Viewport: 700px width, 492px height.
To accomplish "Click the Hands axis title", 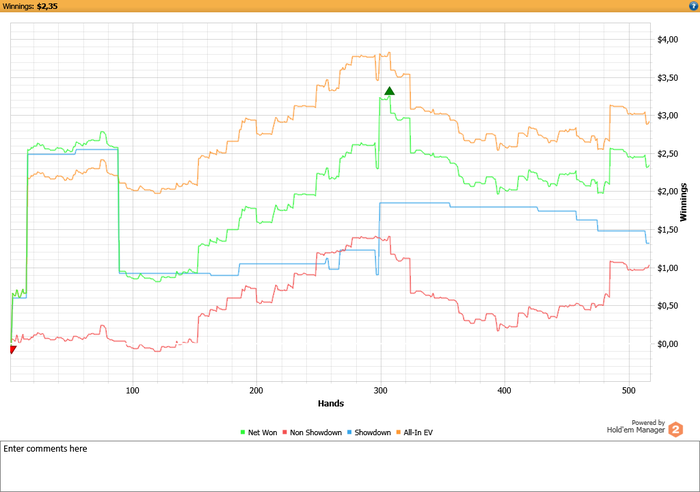I will click(x=331, y=404).
